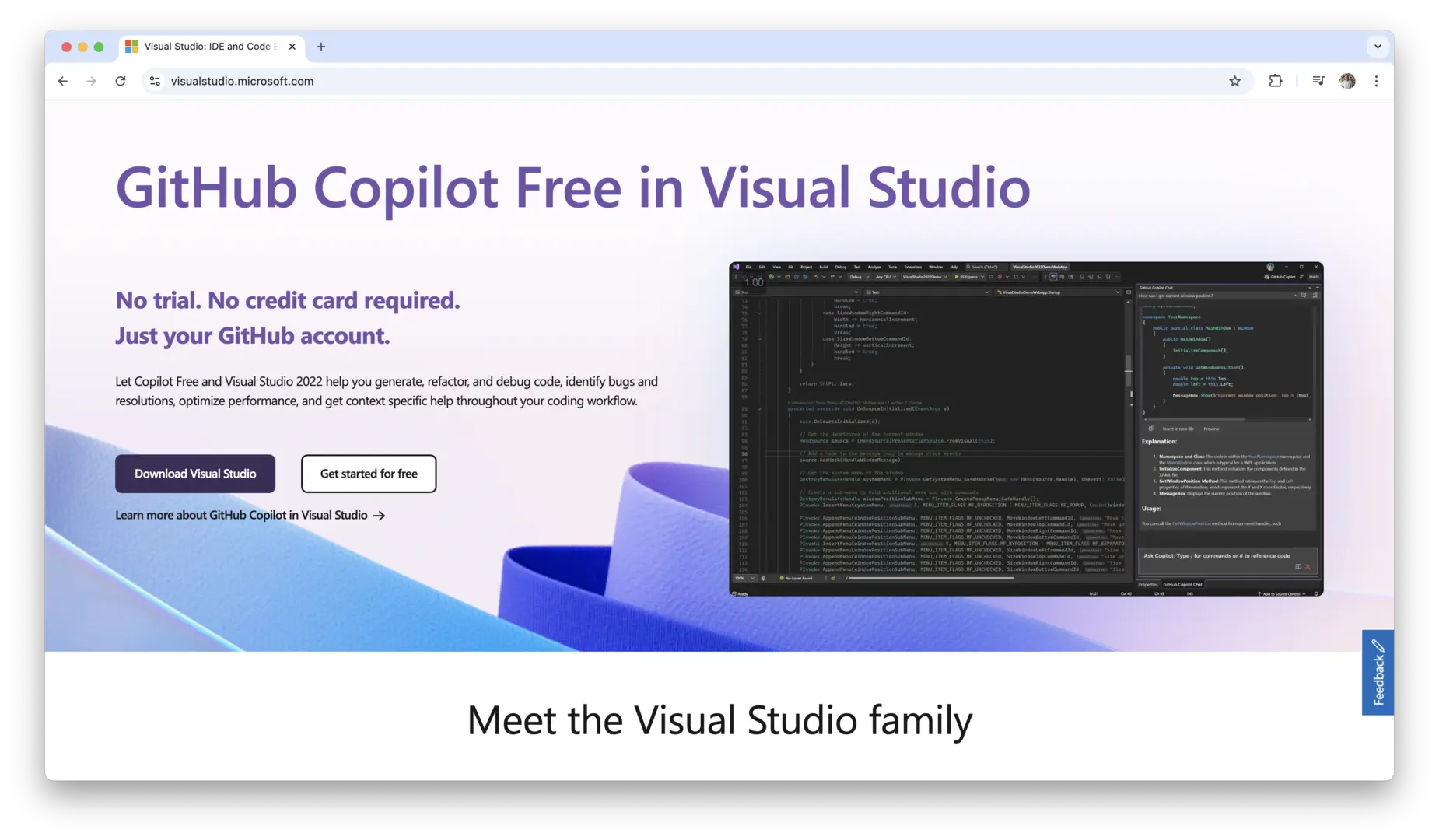Click the text No trial. No credit card required.

(x=288, y=300)
